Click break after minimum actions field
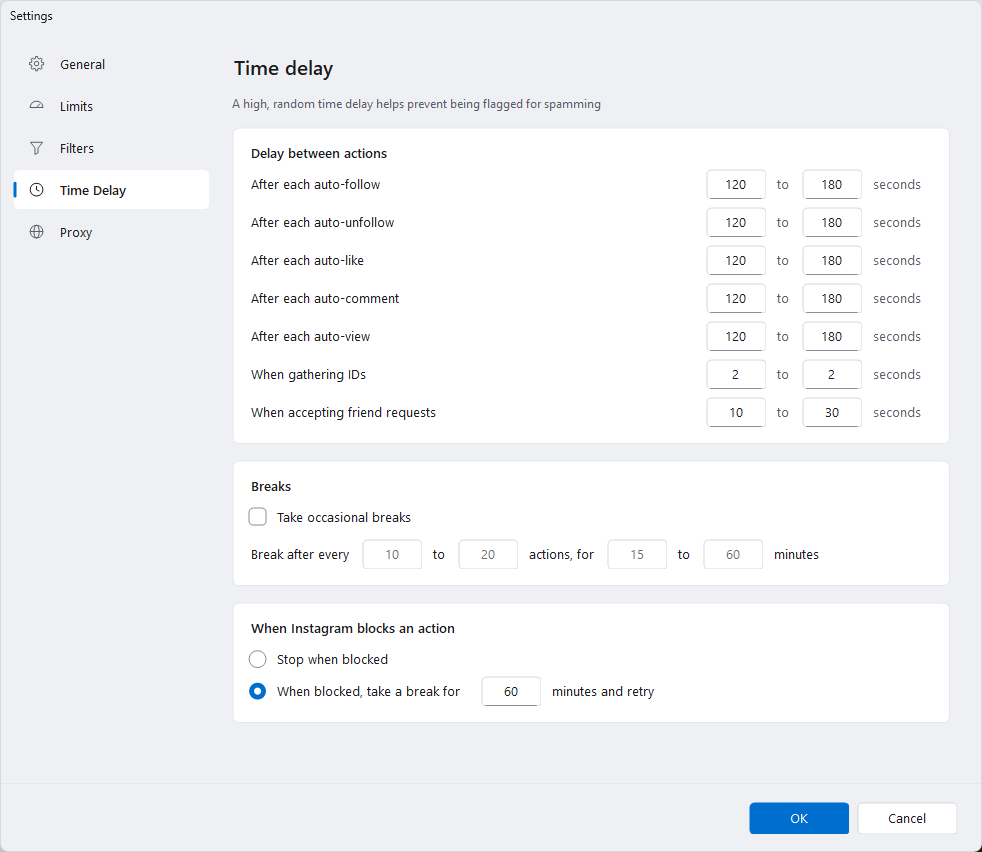Image resolution: width=982 pixels, height=852 pixels. pyautogui.click(x=392, y=554)
